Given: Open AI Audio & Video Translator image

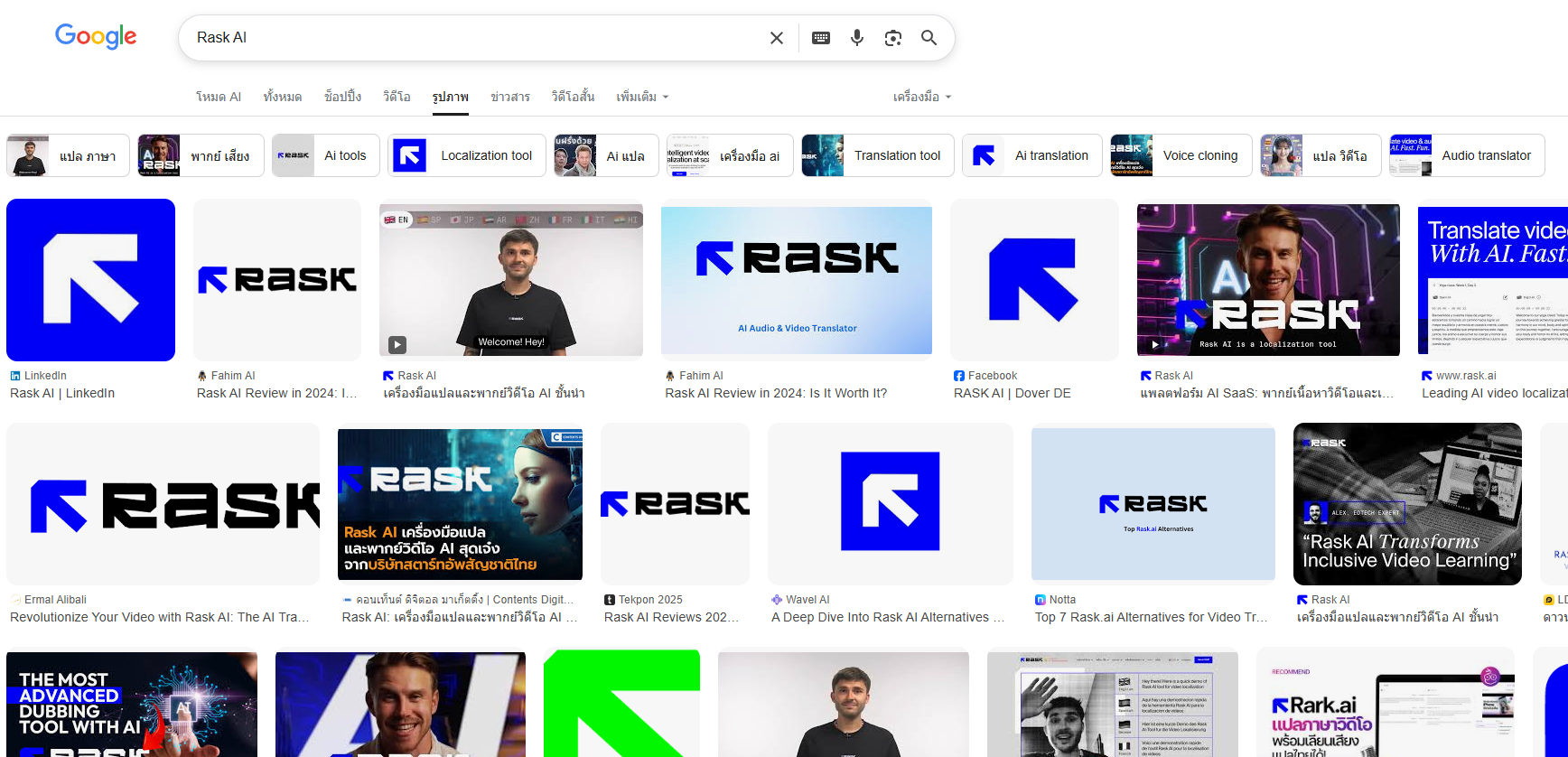Looking at the screenshot, I should 797,280.
